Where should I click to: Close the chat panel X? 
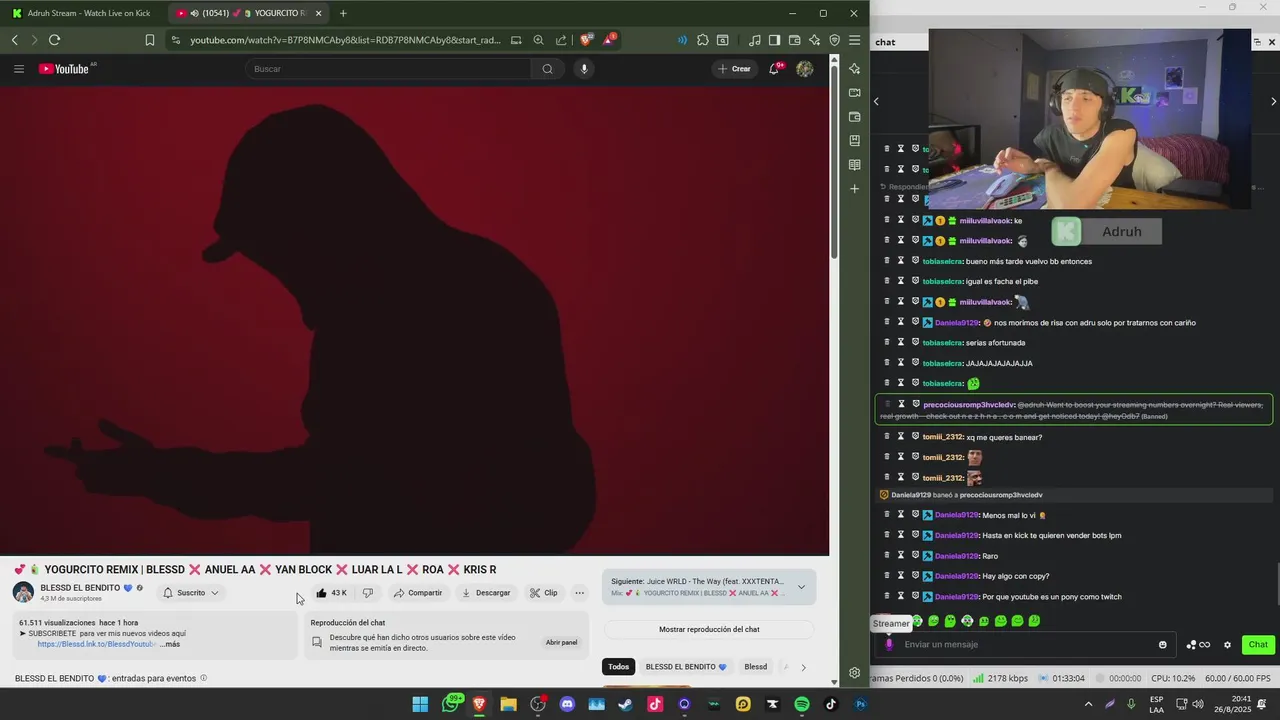click(1272, 42)
